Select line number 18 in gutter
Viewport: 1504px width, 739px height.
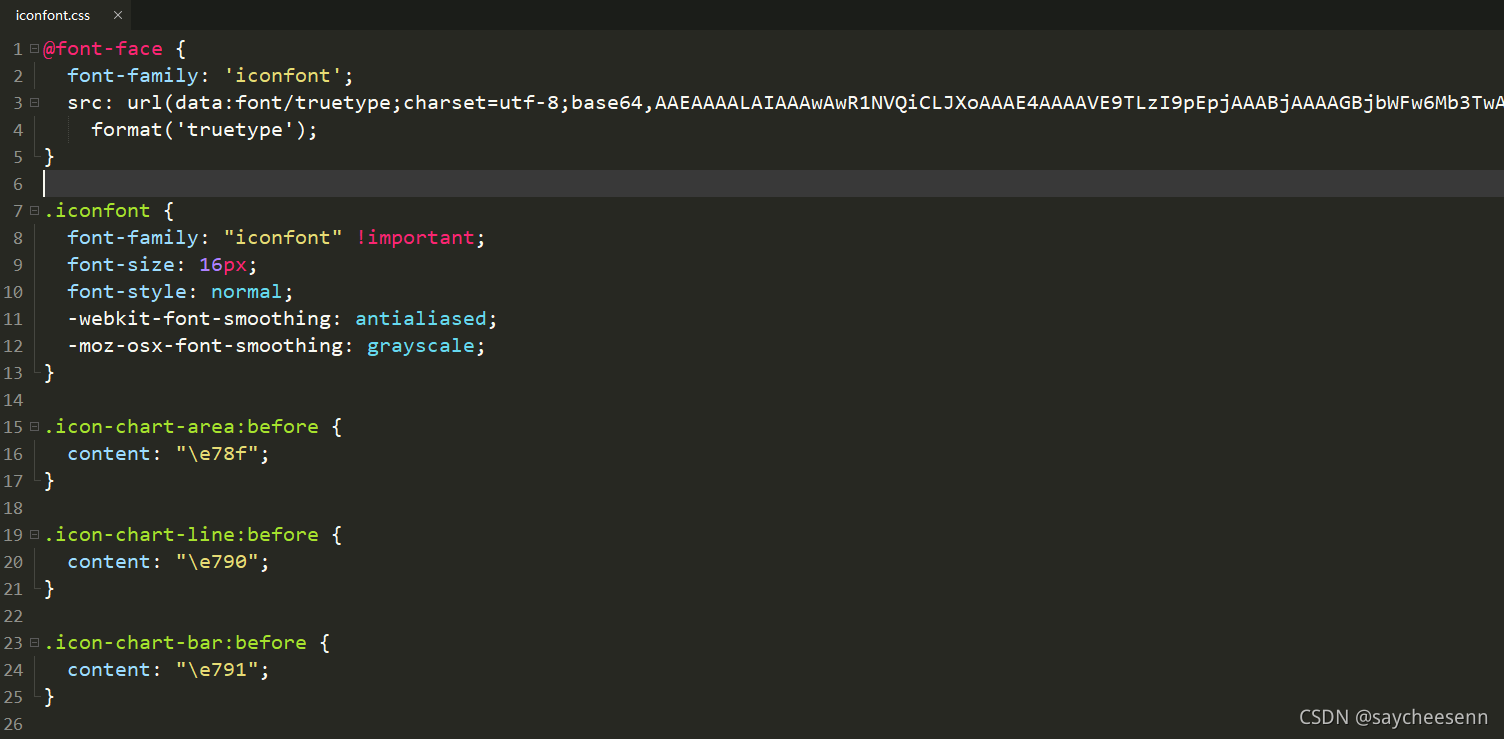click(x=14, y=508)
